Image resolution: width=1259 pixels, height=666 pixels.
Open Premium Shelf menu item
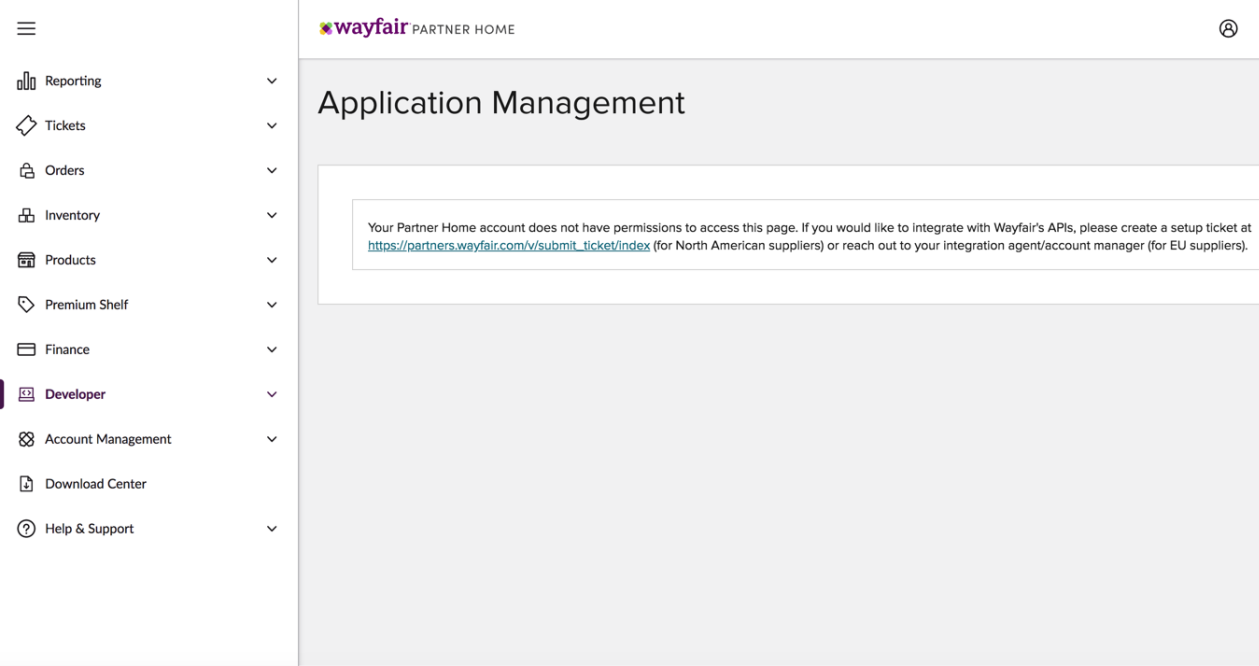pyautogui.click(x=86, y=305)
